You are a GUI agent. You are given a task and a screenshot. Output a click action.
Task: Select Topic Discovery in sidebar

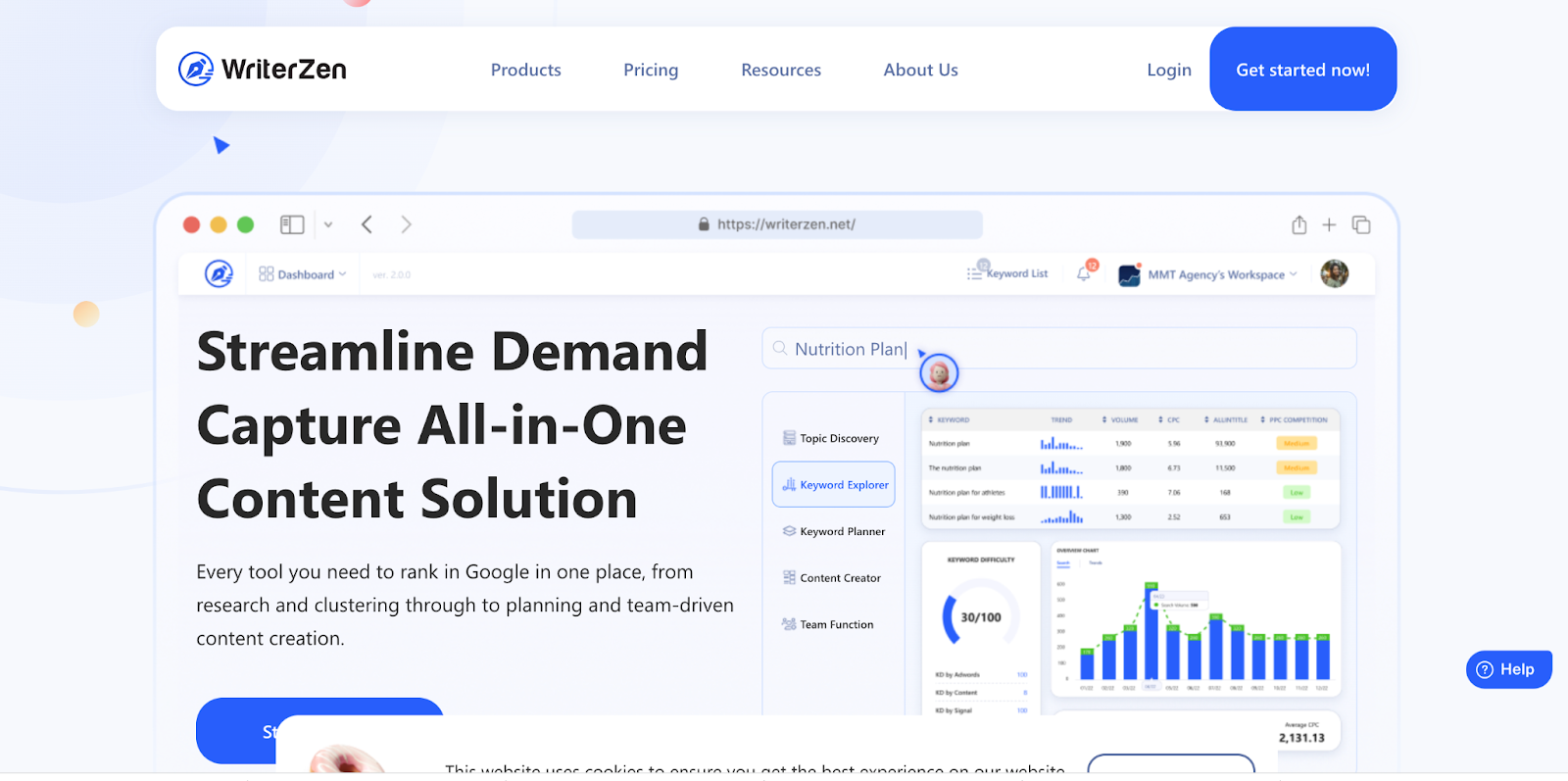[831, 438]
